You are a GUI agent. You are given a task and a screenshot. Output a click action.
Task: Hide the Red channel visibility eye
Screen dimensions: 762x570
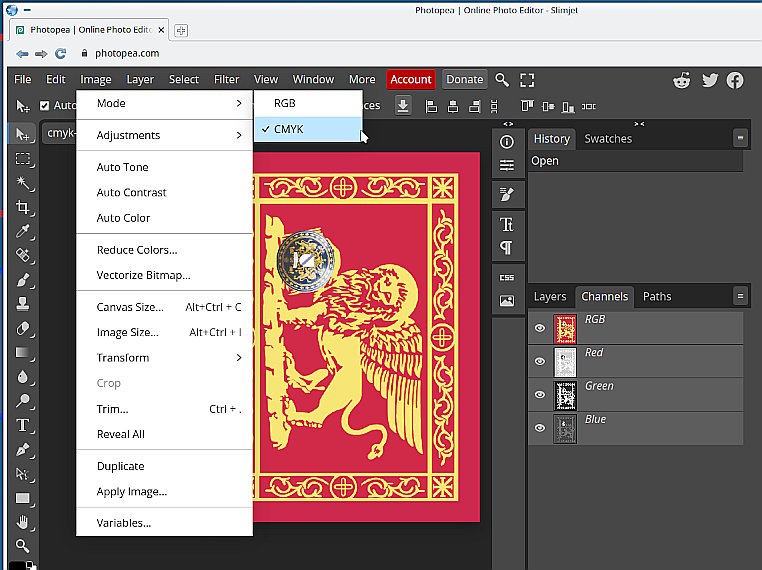click(540, 361)
